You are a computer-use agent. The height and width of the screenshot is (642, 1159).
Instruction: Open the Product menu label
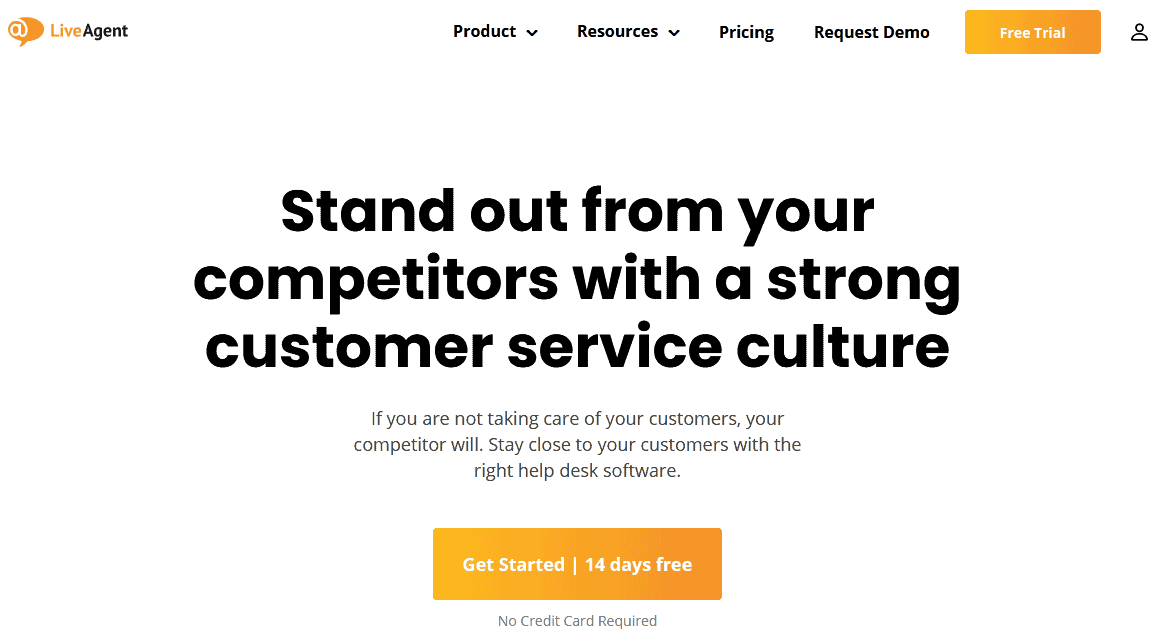pyautogui.click(x=484, y=32)
